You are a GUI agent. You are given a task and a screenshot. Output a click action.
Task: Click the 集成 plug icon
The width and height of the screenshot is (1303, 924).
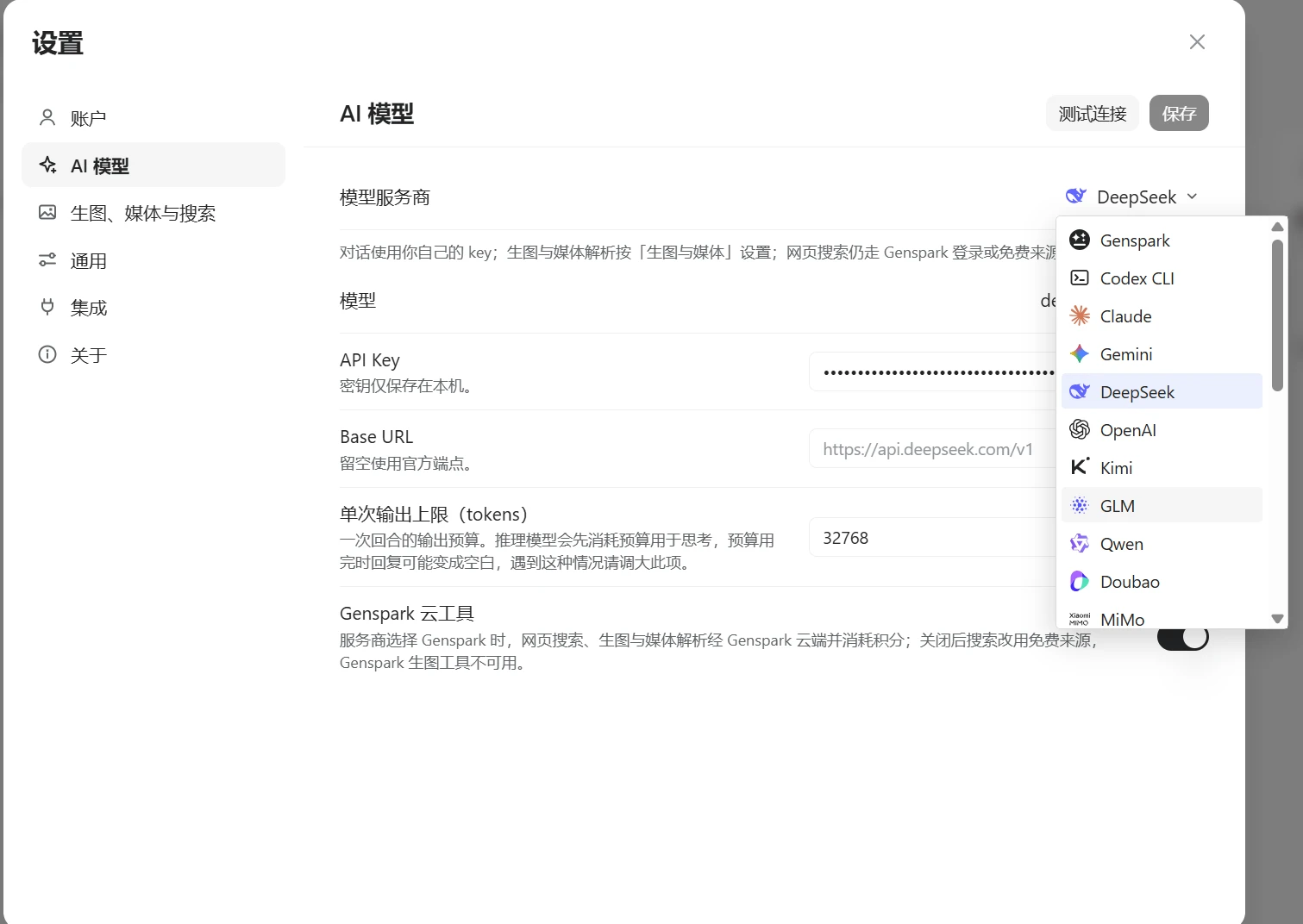click(47, 307)
